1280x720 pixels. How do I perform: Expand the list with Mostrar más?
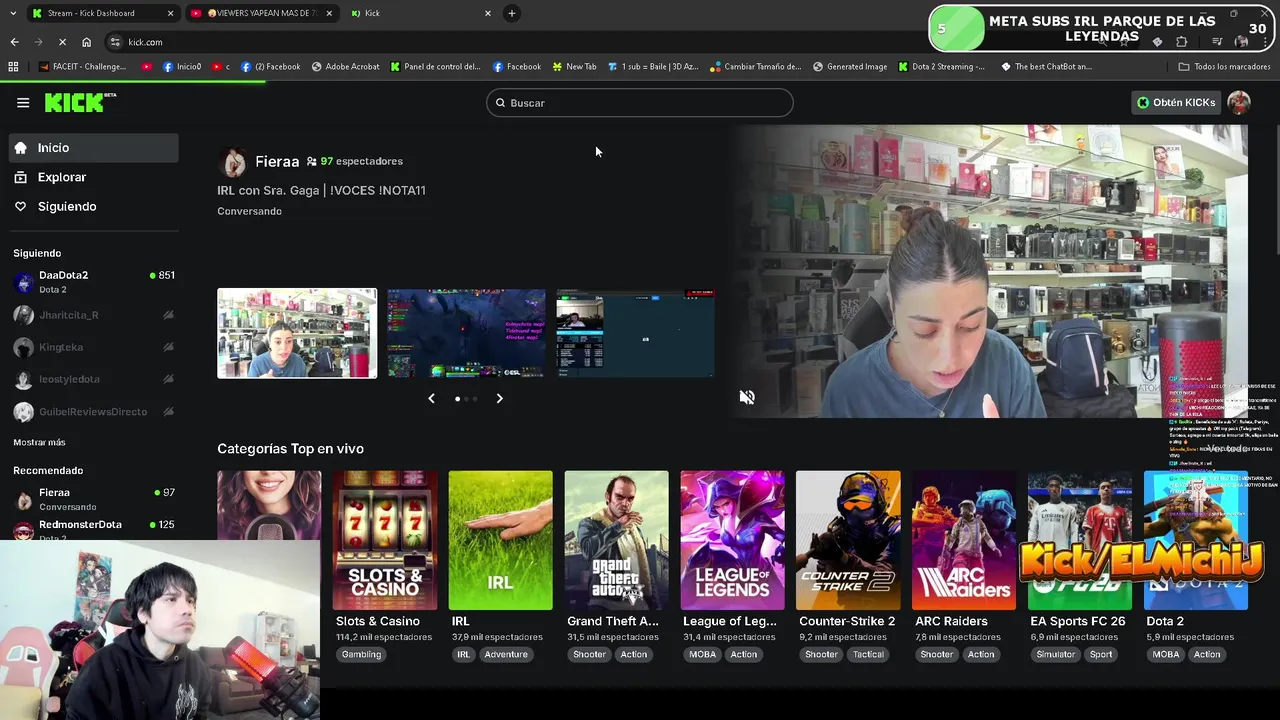pos(39,442)
